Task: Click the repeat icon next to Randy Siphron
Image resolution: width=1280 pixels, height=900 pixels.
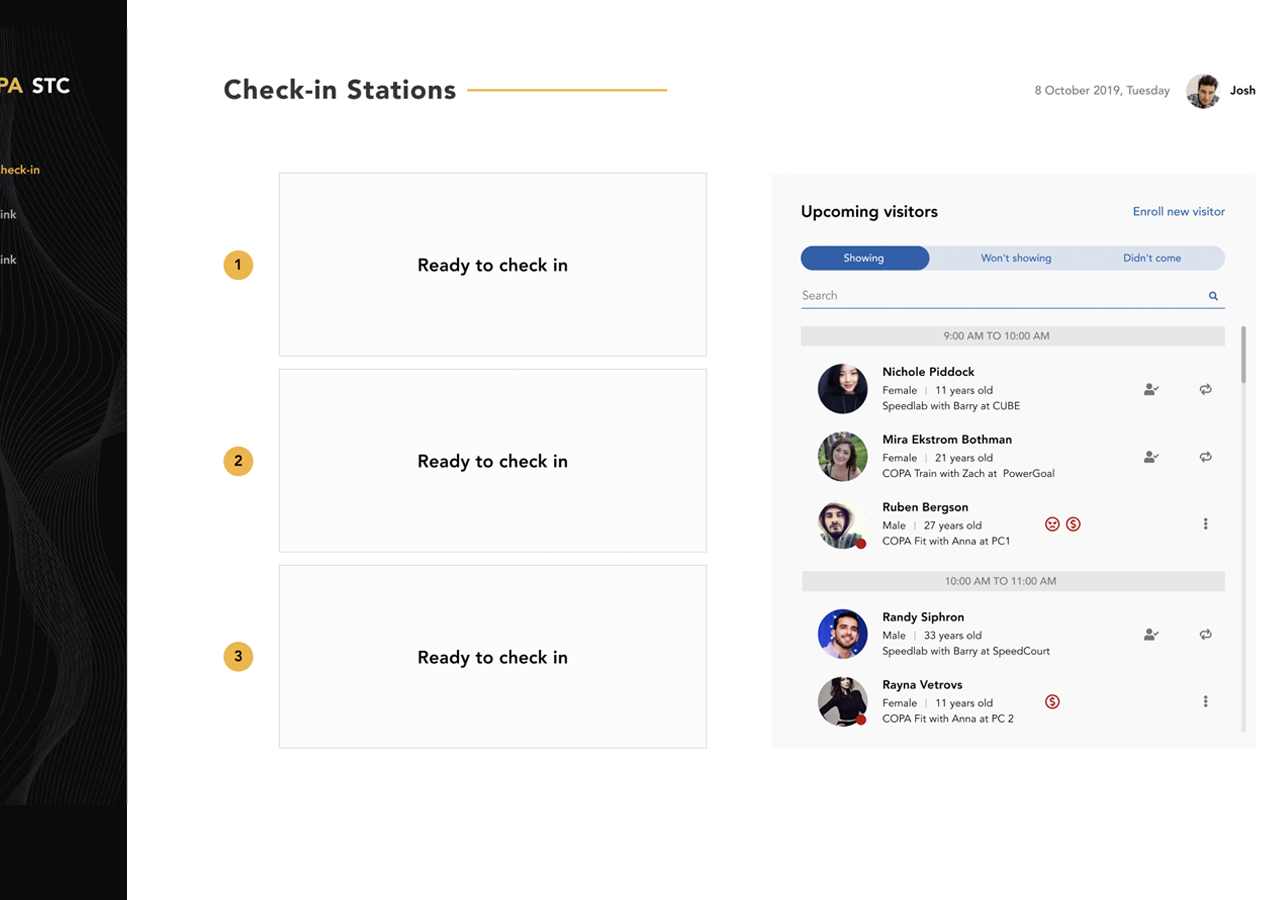Action: point(1206,634)
